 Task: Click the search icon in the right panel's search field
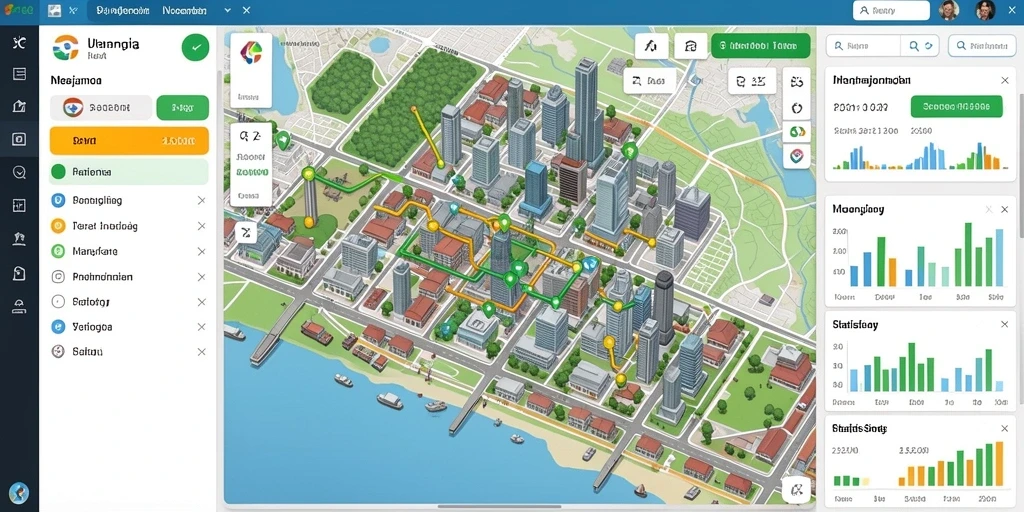(914, 46)
